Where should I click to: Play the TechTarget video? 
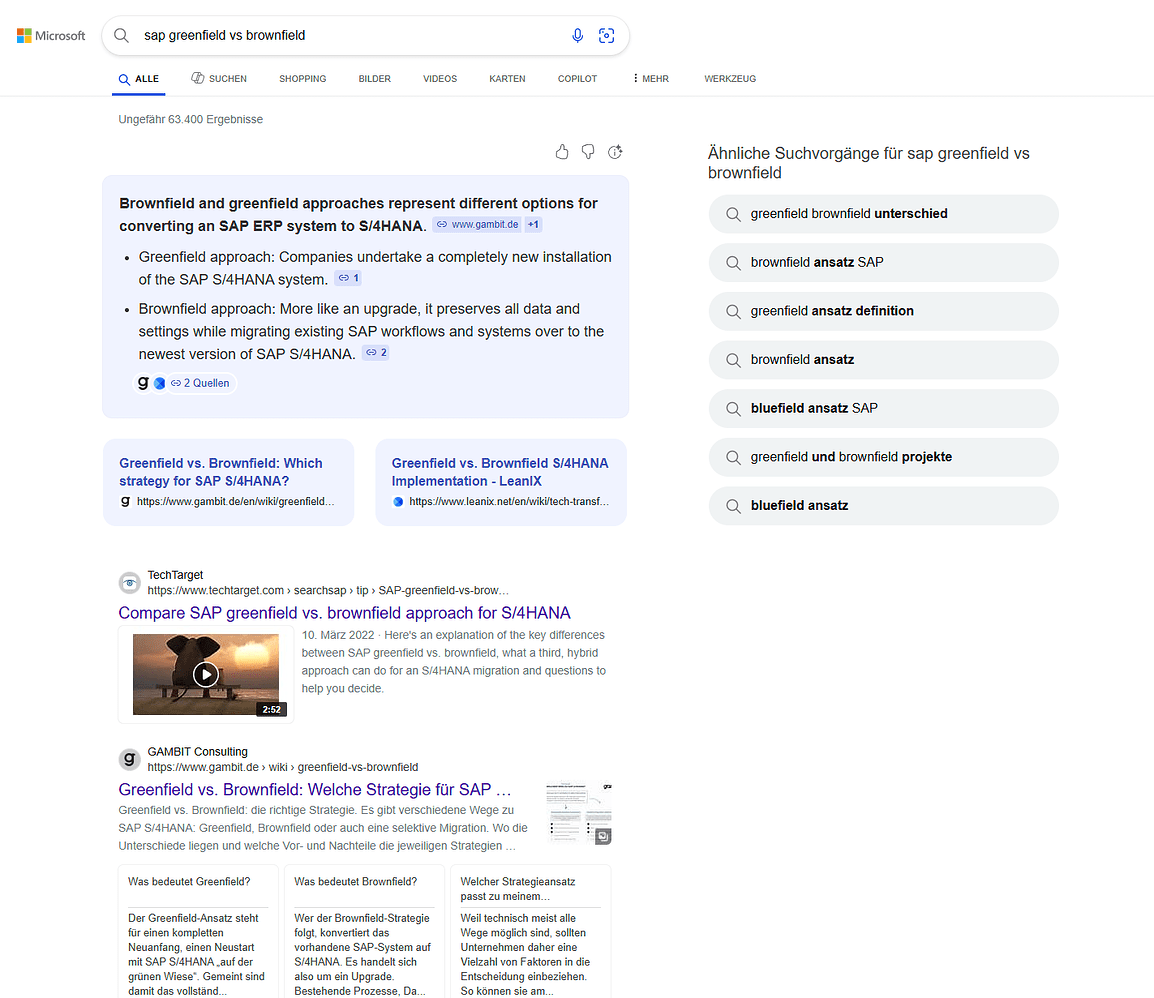click(x=206, y=674)
